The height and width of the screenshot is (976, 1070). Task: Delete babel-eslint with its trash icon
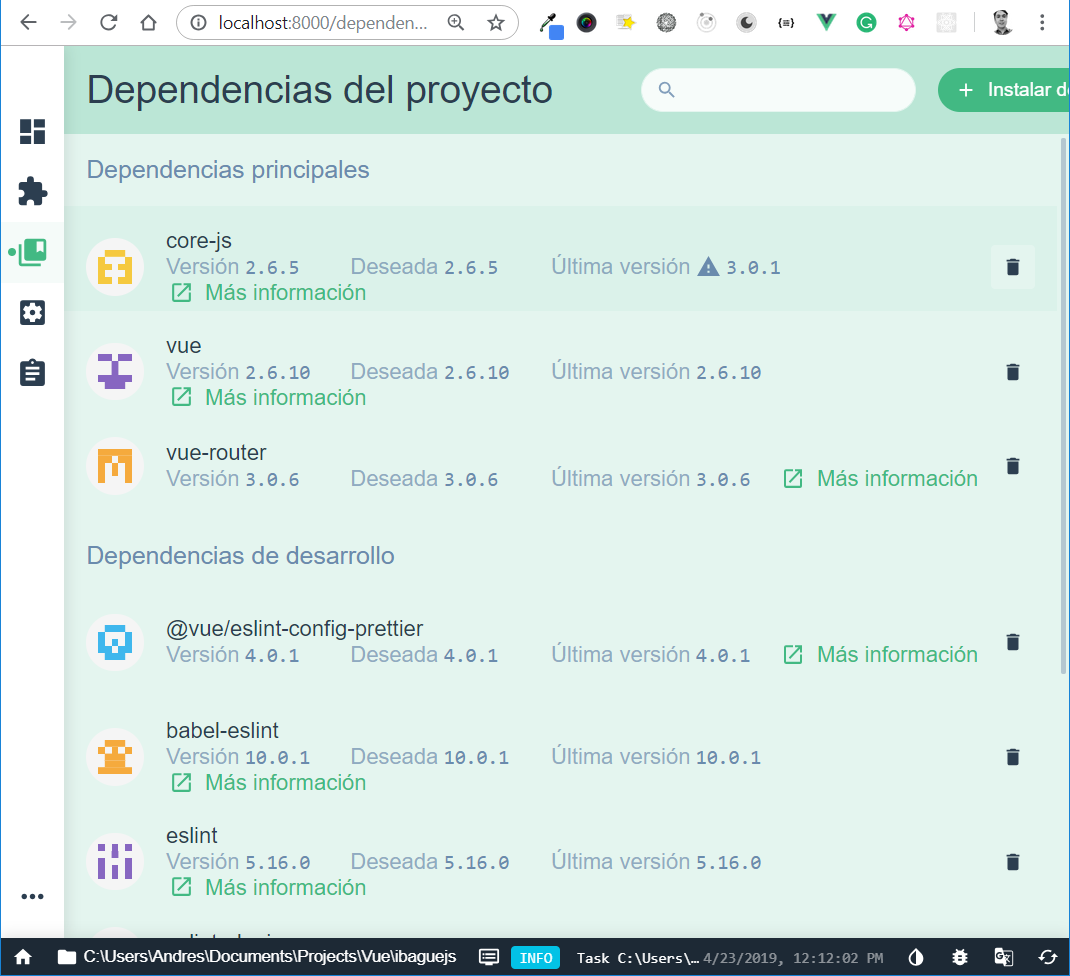[1013, 757]
